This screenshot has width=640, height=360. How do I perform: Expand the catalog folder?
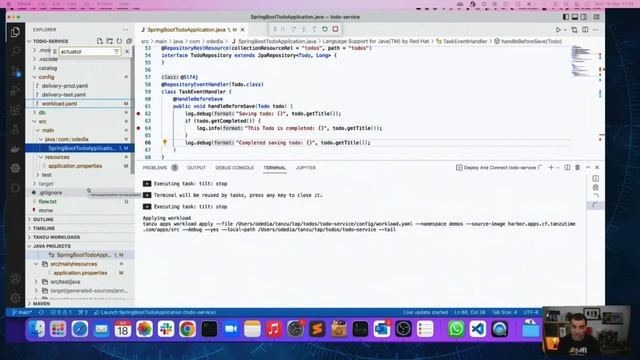[x=80, y=68]
